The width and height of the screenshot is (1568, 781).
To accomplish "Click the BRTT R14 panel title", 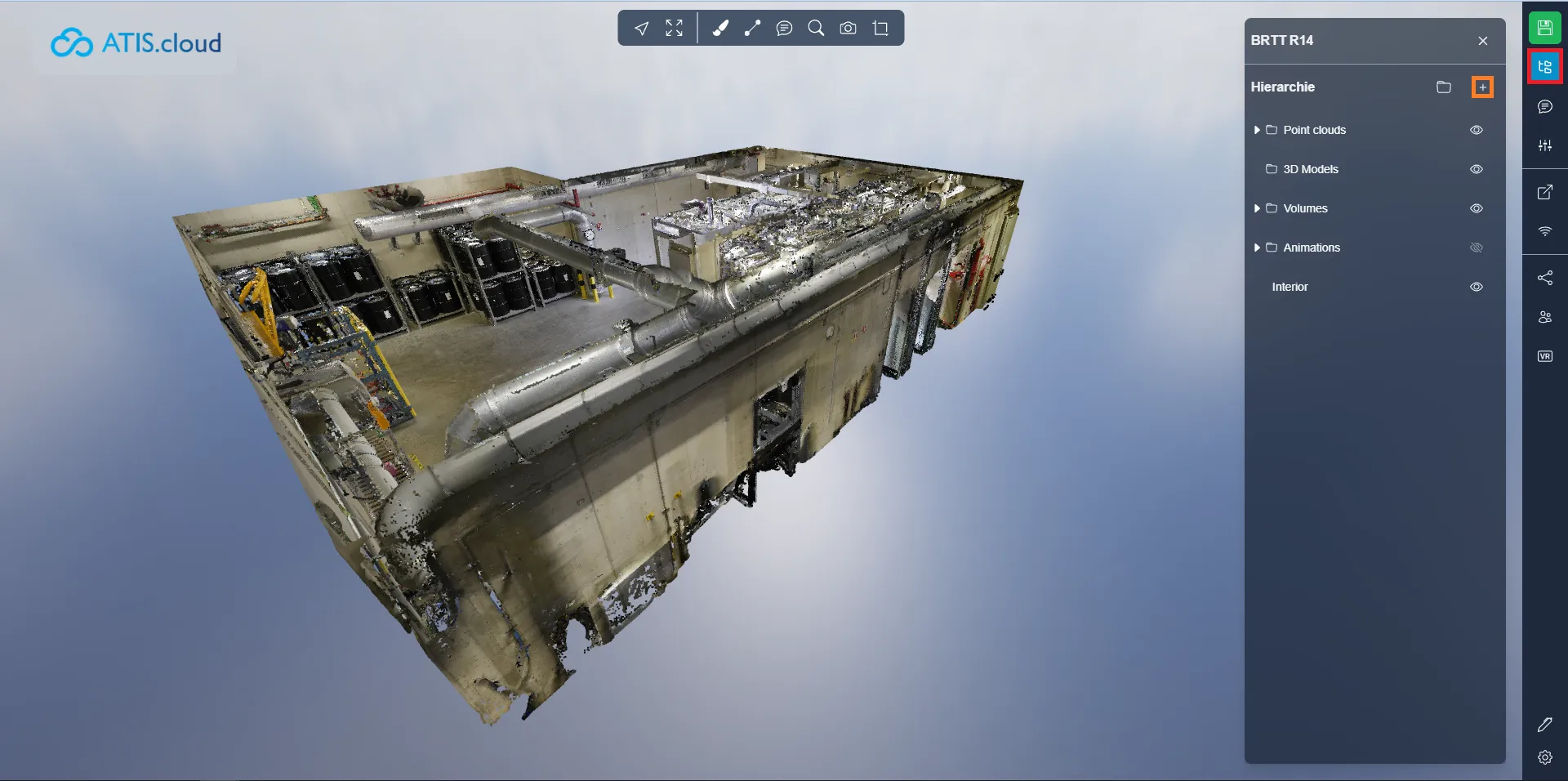I will [1282, 40].
